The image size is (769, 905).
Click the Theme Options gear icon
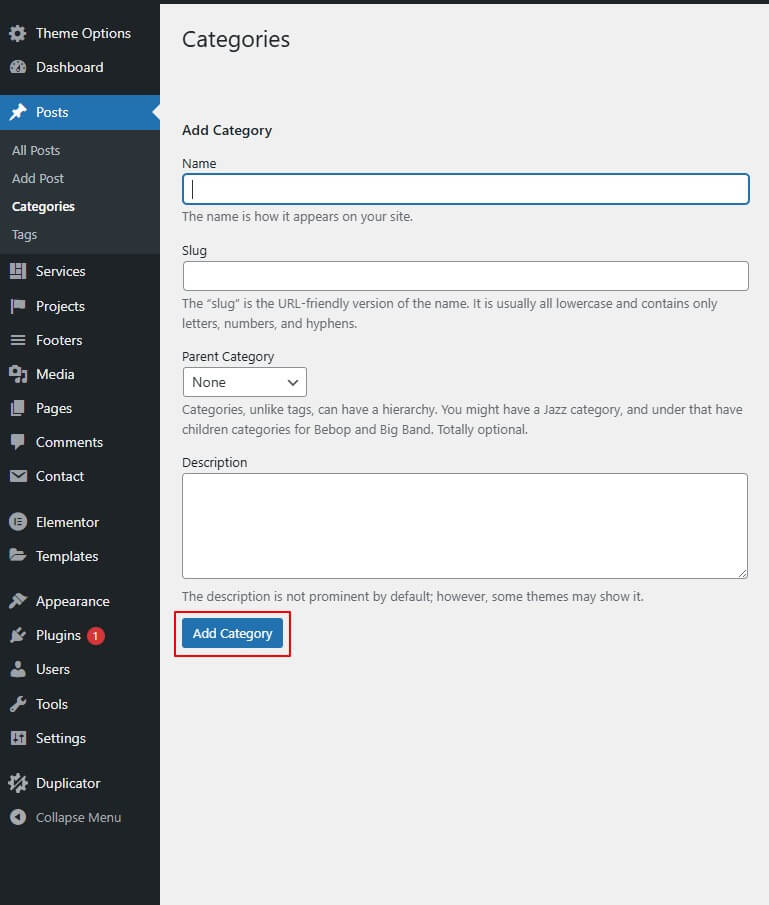[x=18, y=33]
